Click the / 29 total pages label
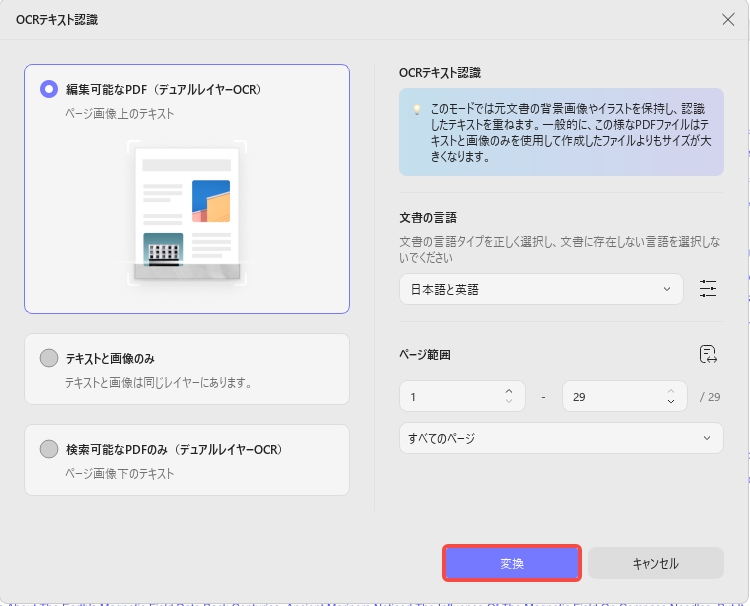 [x=710, y=397]
